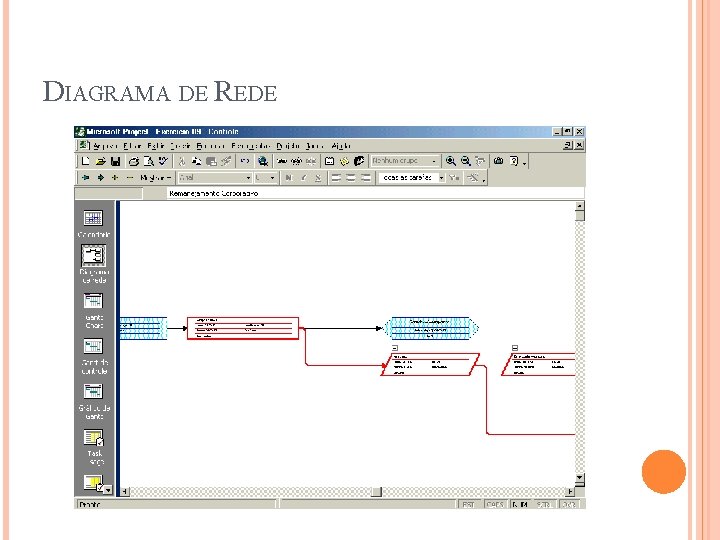Open the Ajuda menu

coord(341,146)
